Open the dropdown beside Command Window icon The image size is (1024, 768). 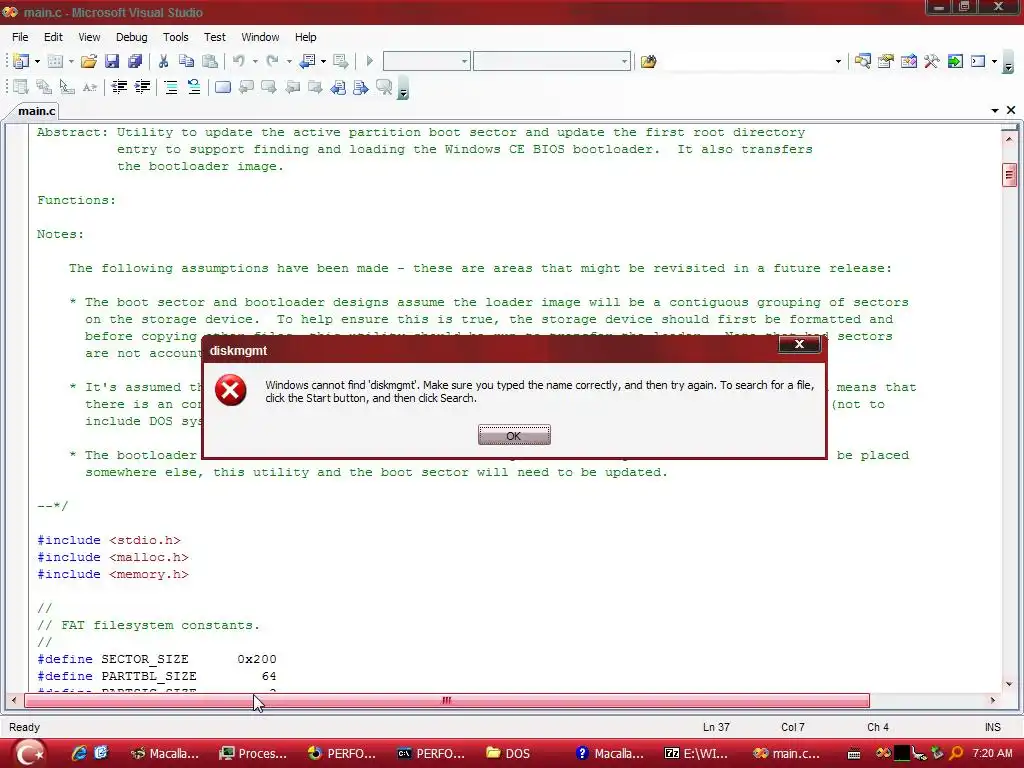click(994, 61)
